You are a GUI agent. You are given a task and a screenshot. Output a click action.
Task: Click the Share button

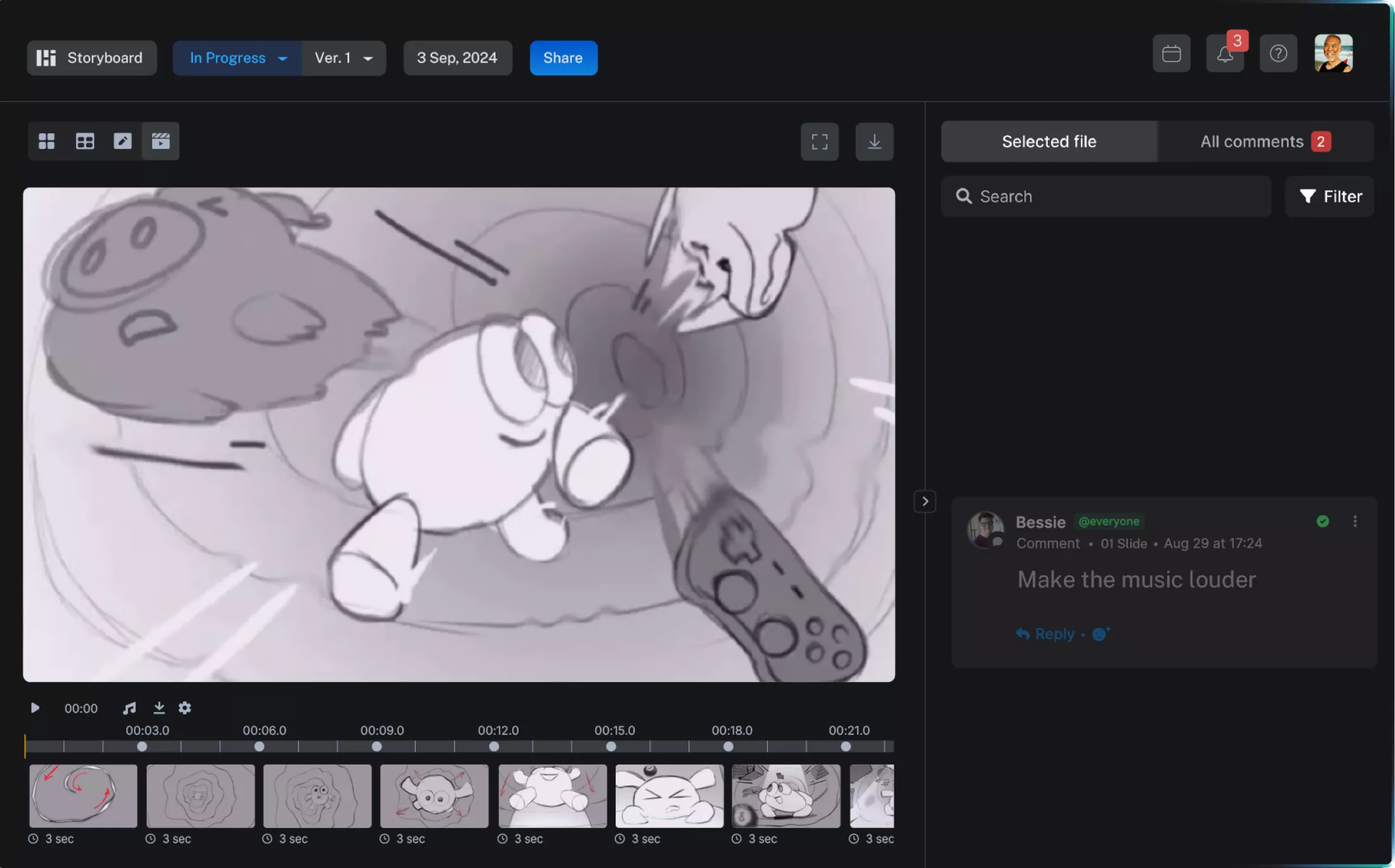(563, 58)
